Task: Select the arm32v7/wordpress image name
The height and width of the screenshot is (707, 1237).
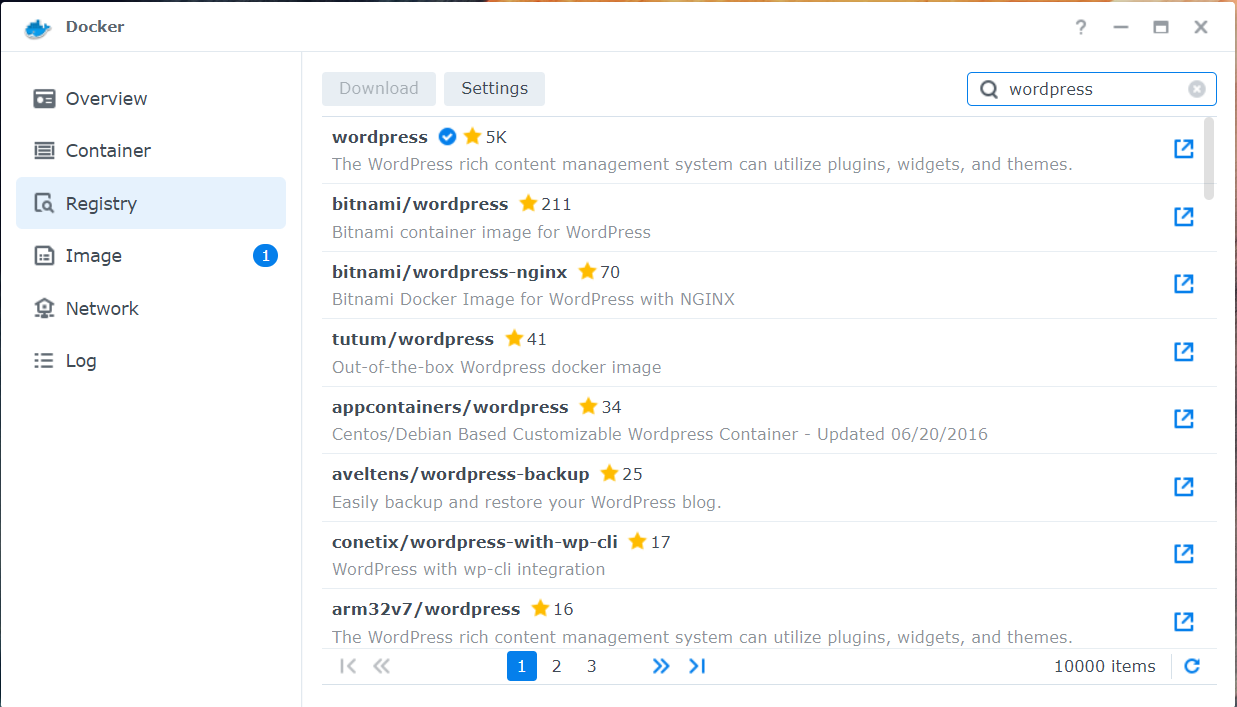Action: (x=426, y=609)
